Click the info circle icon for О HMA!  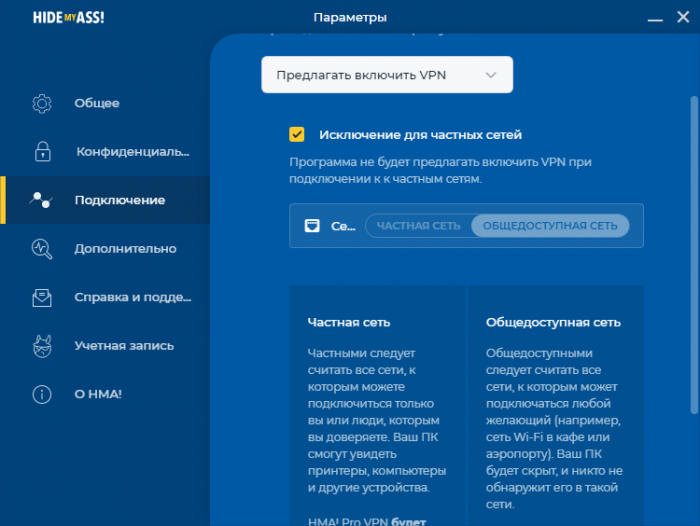pyautogui.click(x=42, y=394)
